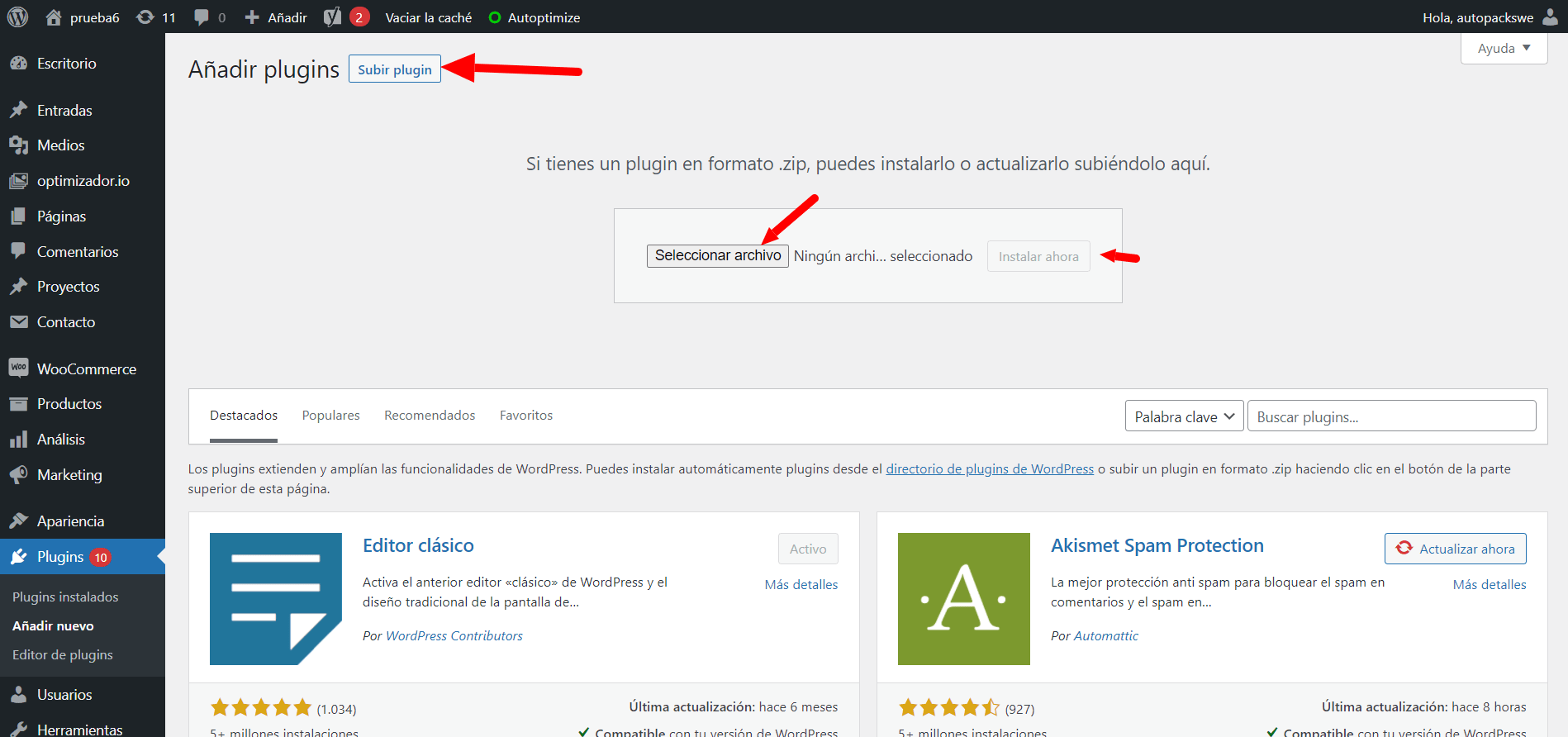1568x737 pixels.
Task: Click the Análisis bar chart icon
Action: coord(18,440)
